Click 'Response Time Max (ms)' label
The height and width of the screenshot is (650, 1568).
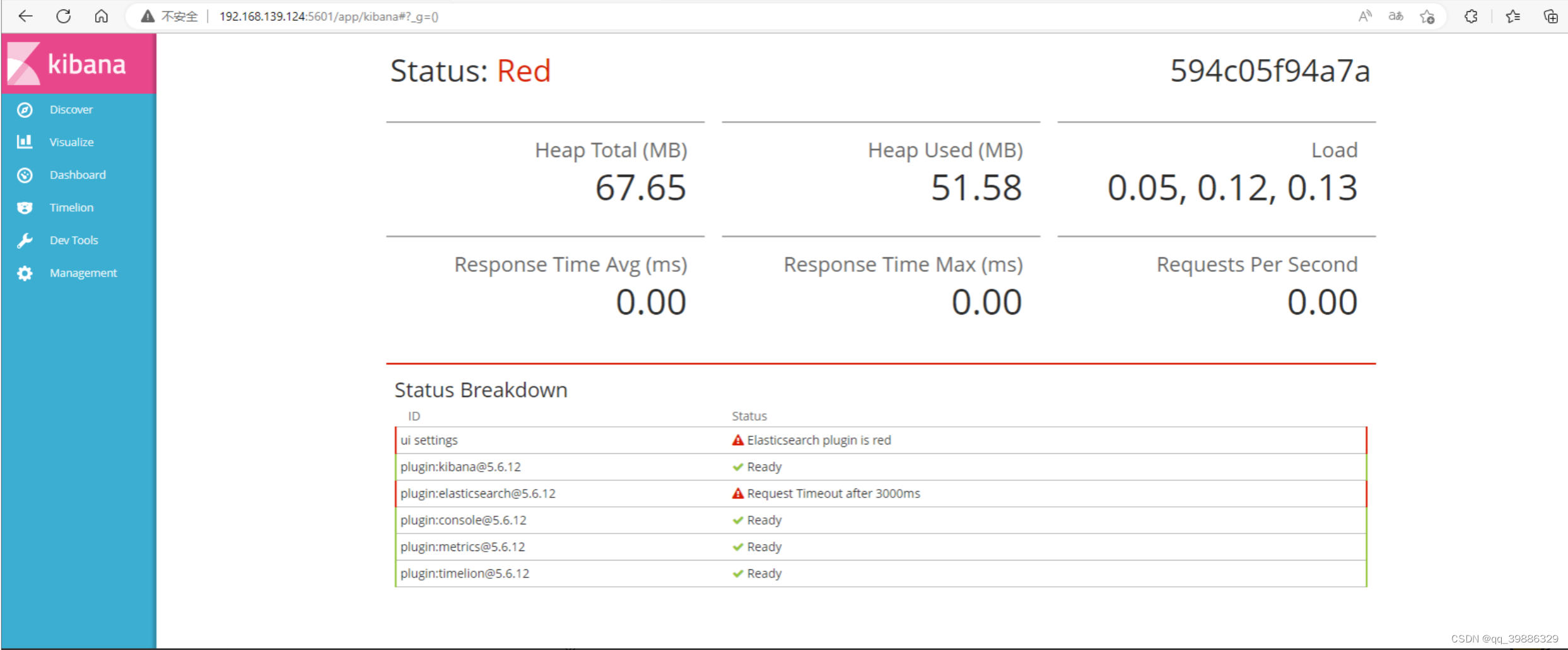[x=903, y=265]
